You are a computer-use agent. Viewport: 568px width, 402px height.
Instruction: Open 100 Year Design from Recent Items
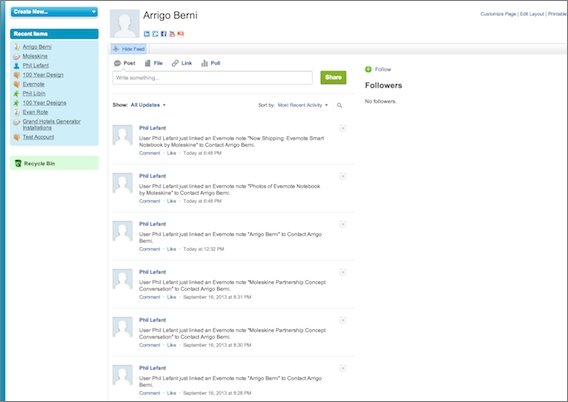pyautogui.click(x=43, y=75)
